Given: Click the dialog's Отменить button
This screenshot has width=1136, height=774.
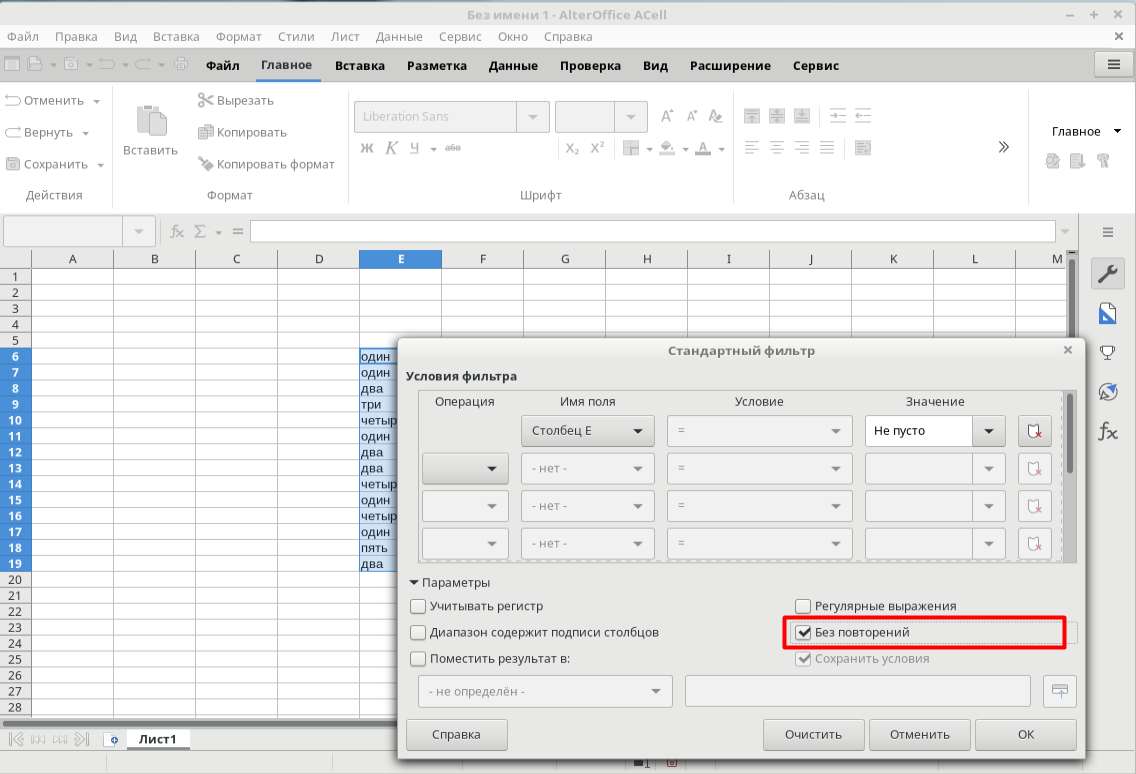Looking at the screenshot, I should pos(919,734).
